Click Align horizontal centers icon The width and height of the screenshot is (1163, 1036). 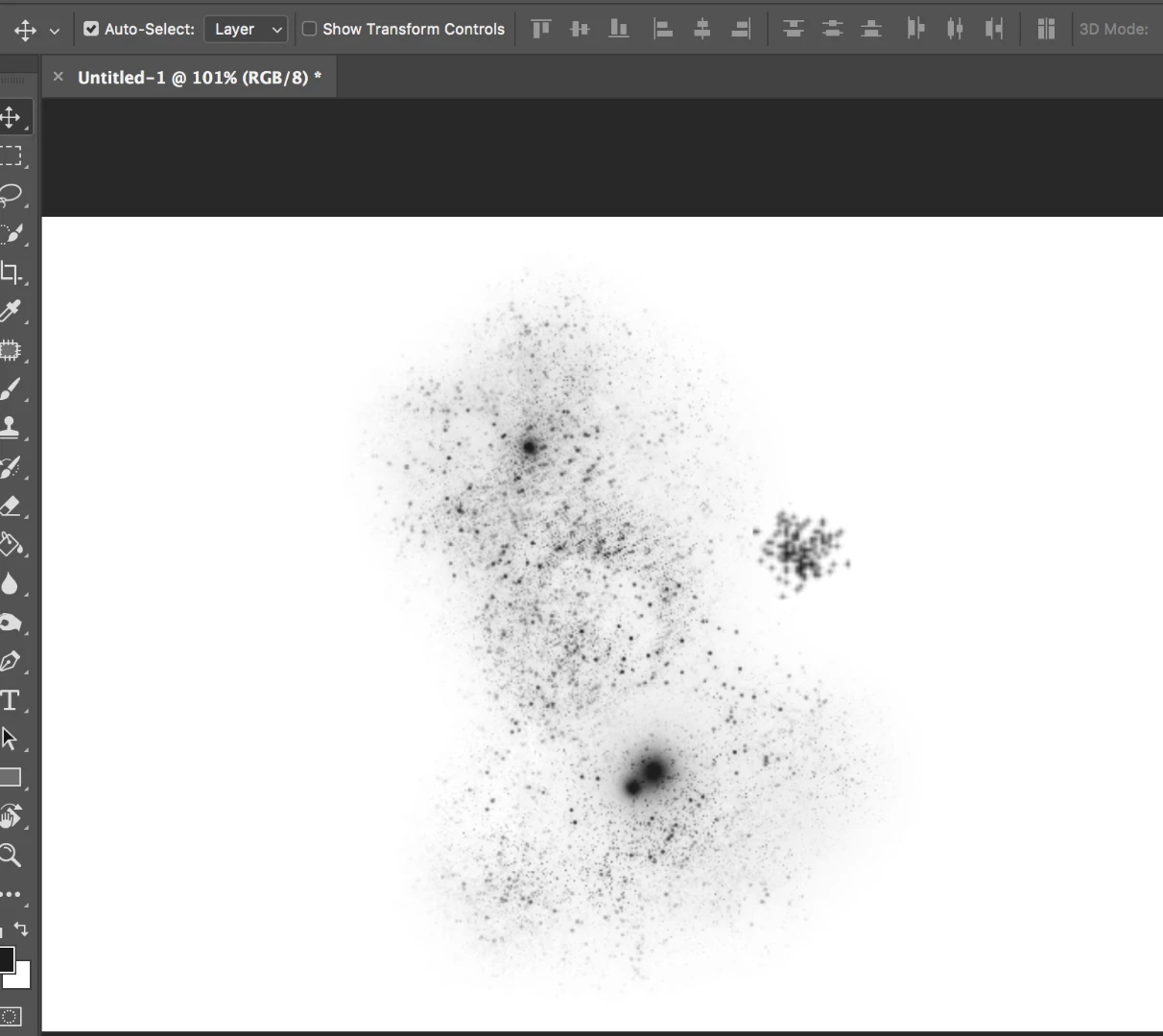[x=702, y=29]
